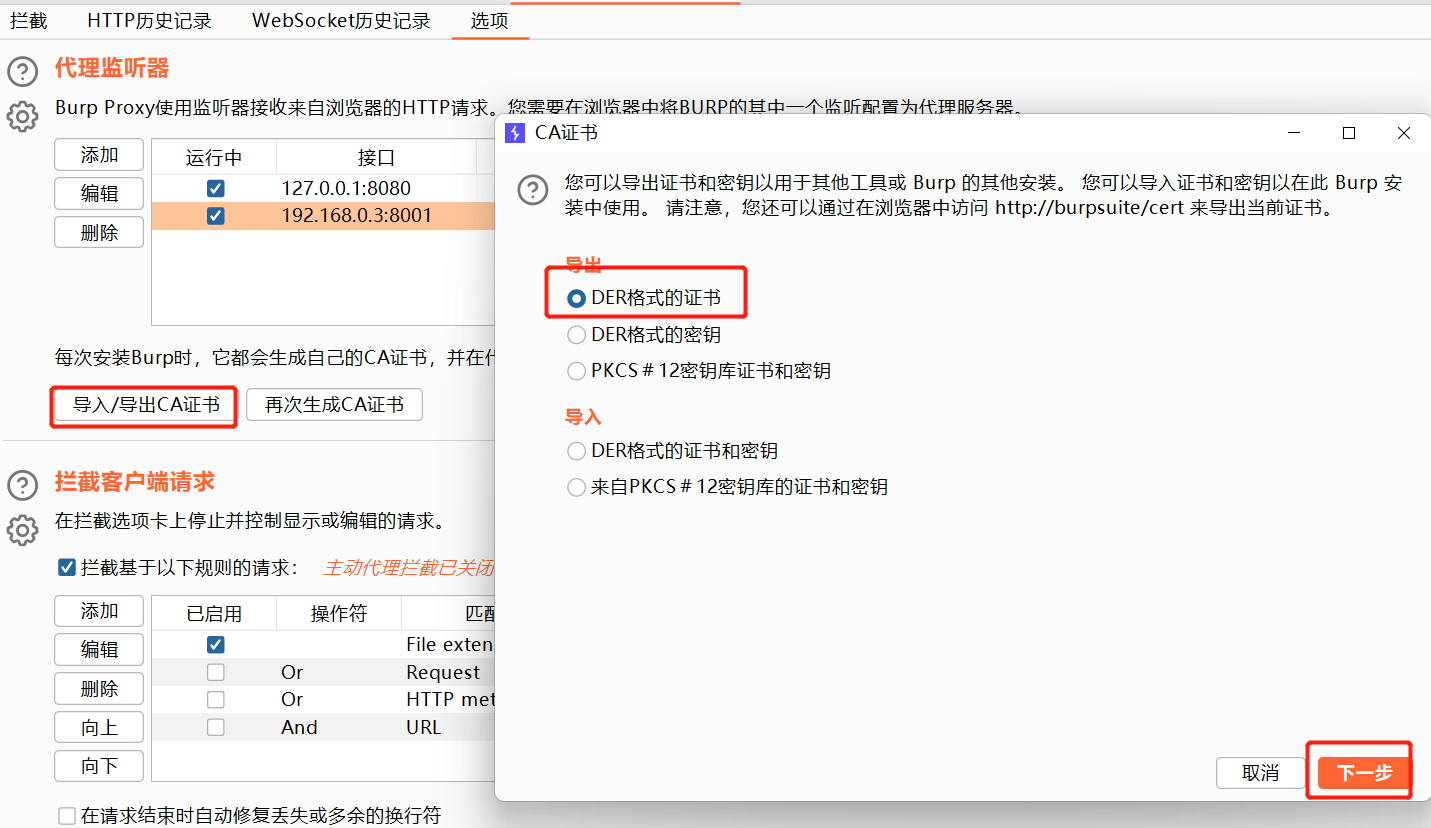Click the 运行中 column header

pos(214,158)
